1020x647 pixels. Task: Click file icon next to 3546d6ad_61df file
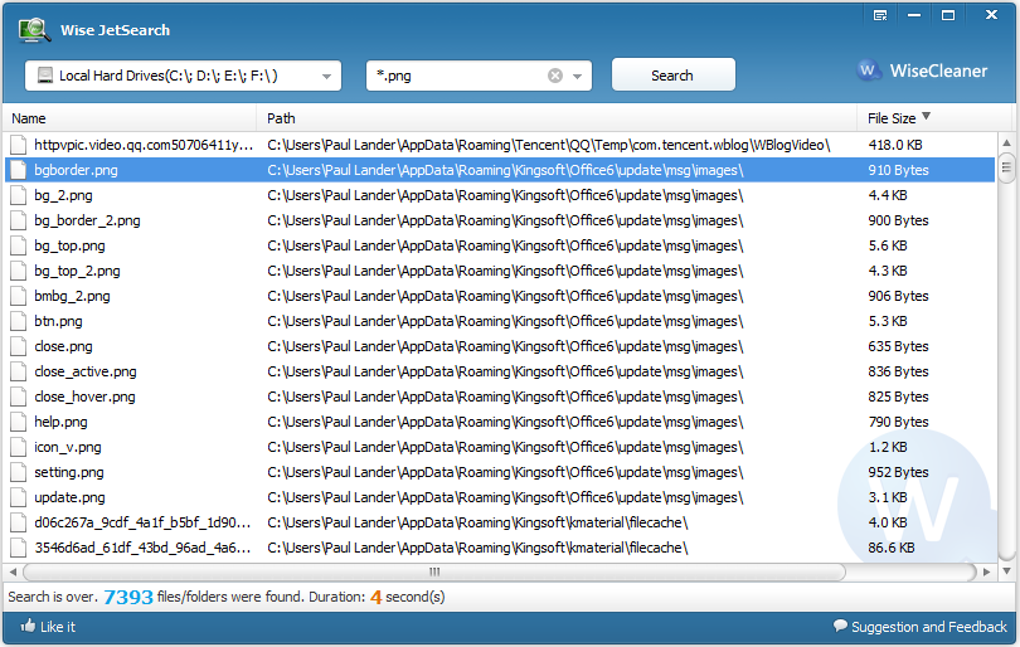19,548
